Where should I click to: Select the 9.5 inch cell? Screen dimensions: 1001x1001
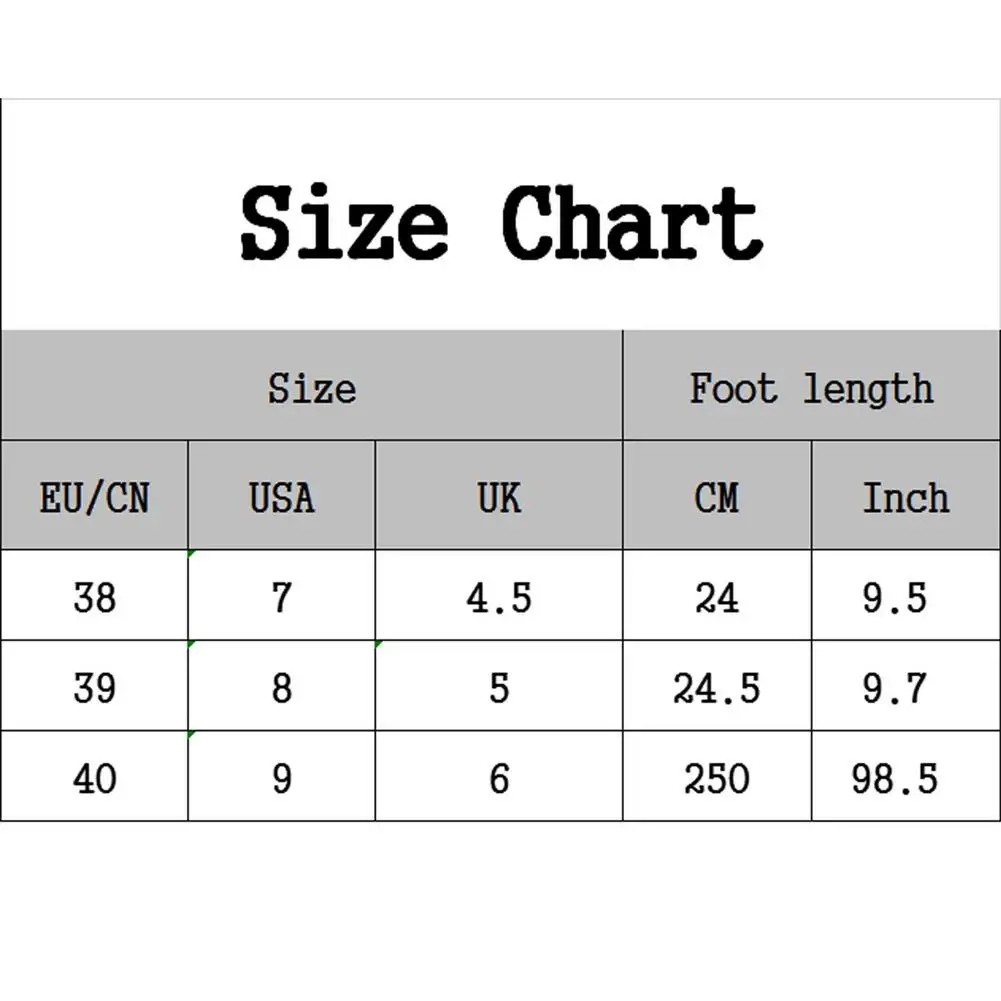click(895, 597)
